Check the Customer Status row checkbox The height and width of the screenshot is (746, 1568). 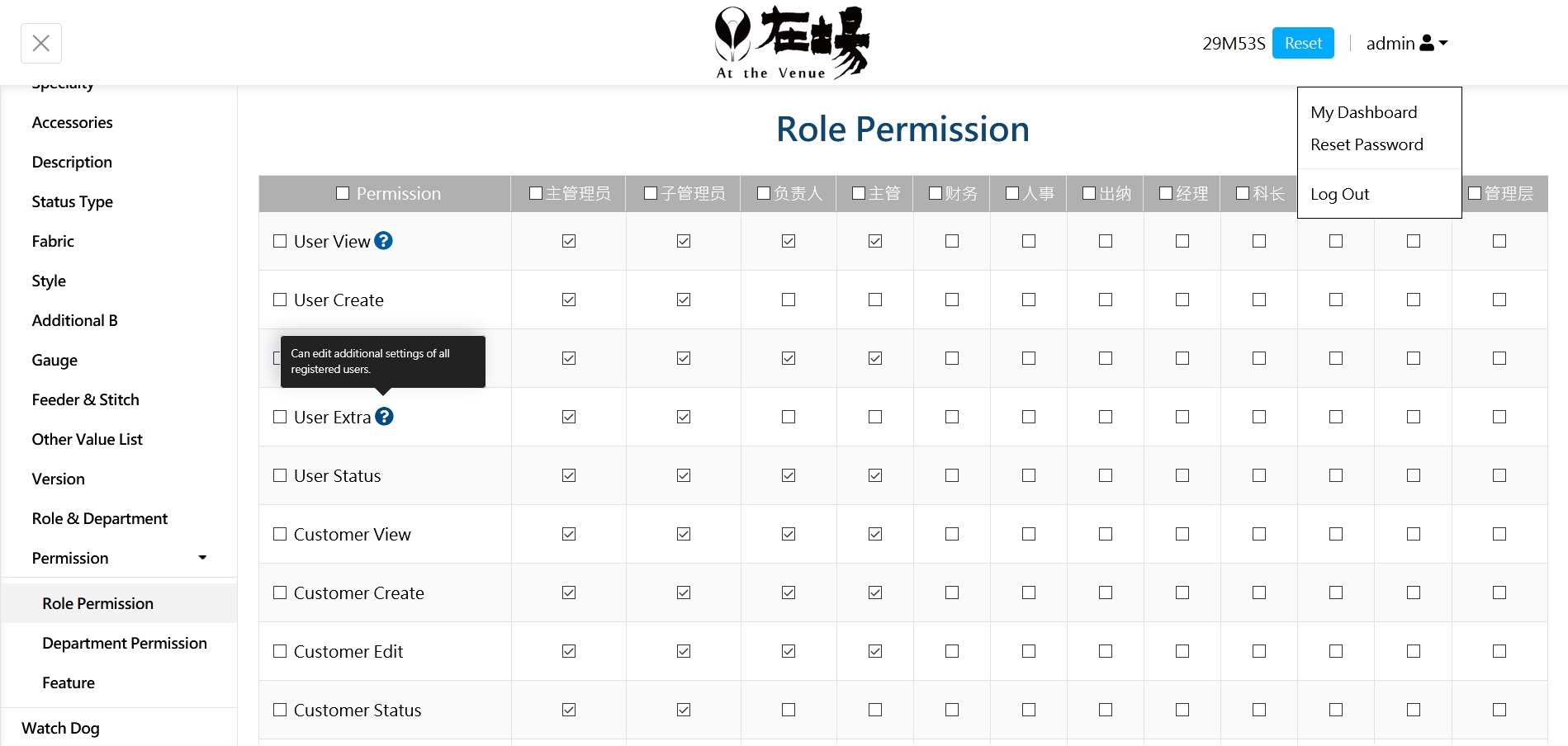click(x=280, y=710)
